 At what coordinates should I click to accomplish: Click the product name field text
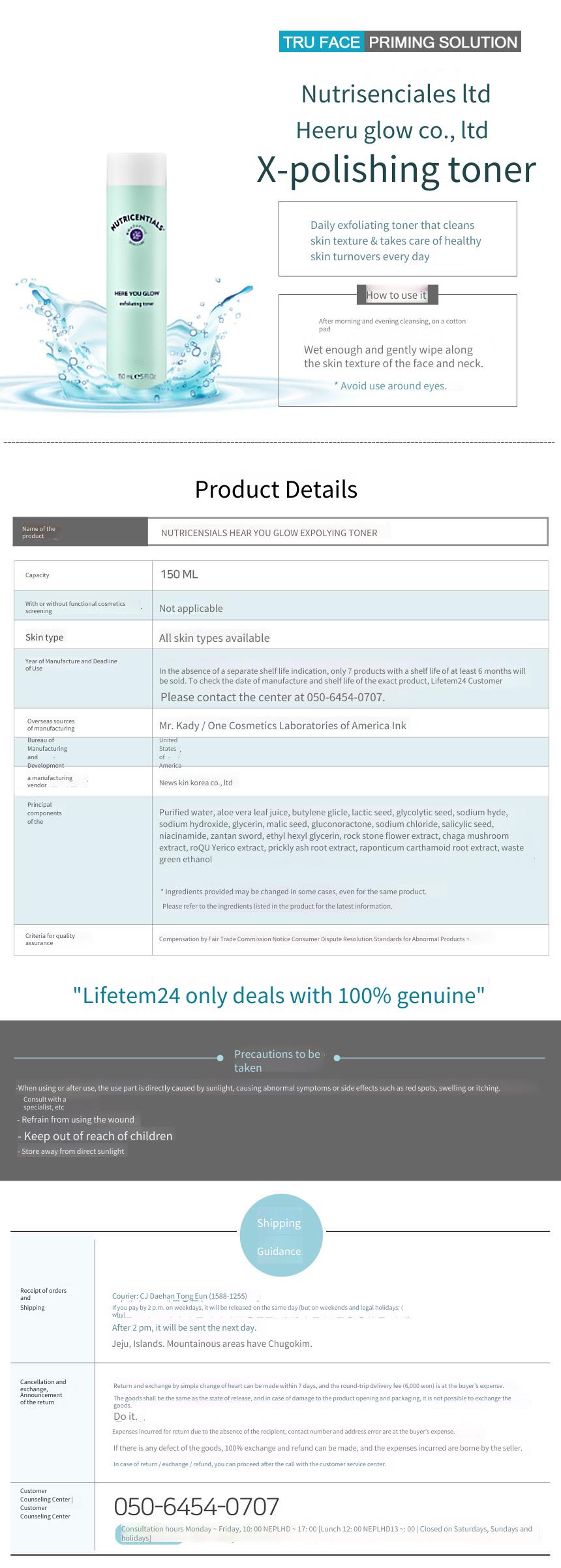click(x=269, y=533)
